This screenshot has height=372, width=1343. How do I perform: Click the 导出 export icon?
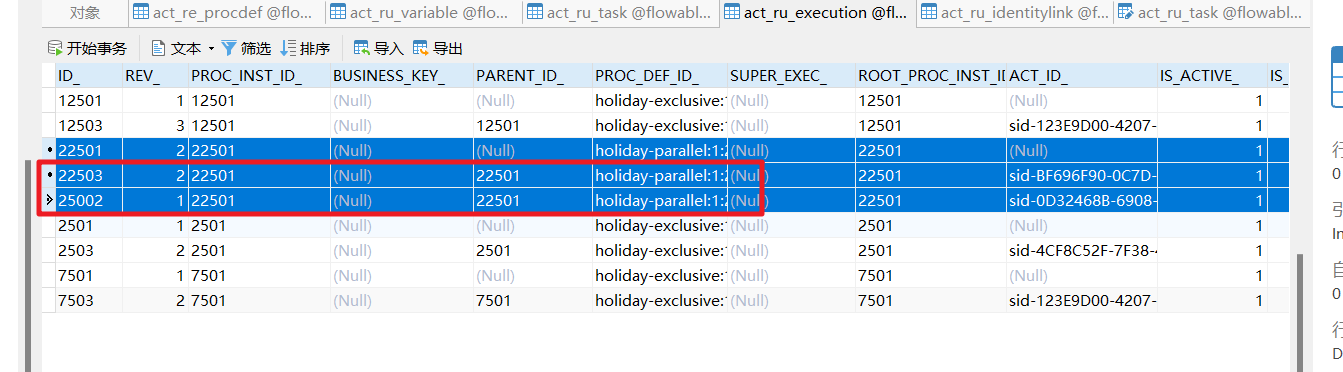click(x=421, y=48)
